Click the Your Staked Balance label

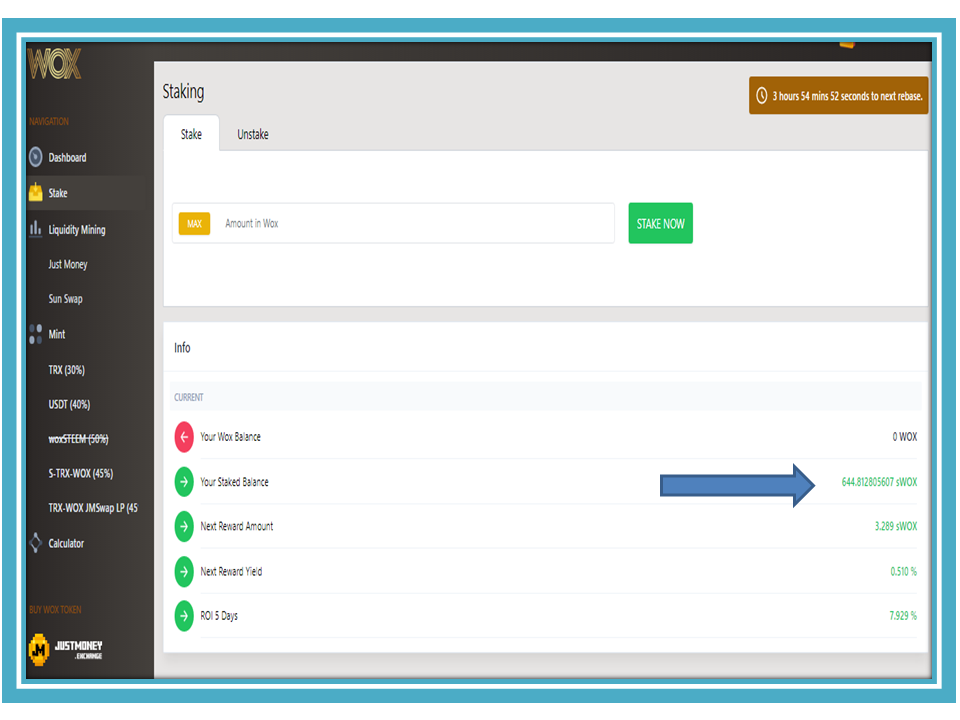point(234,482)
